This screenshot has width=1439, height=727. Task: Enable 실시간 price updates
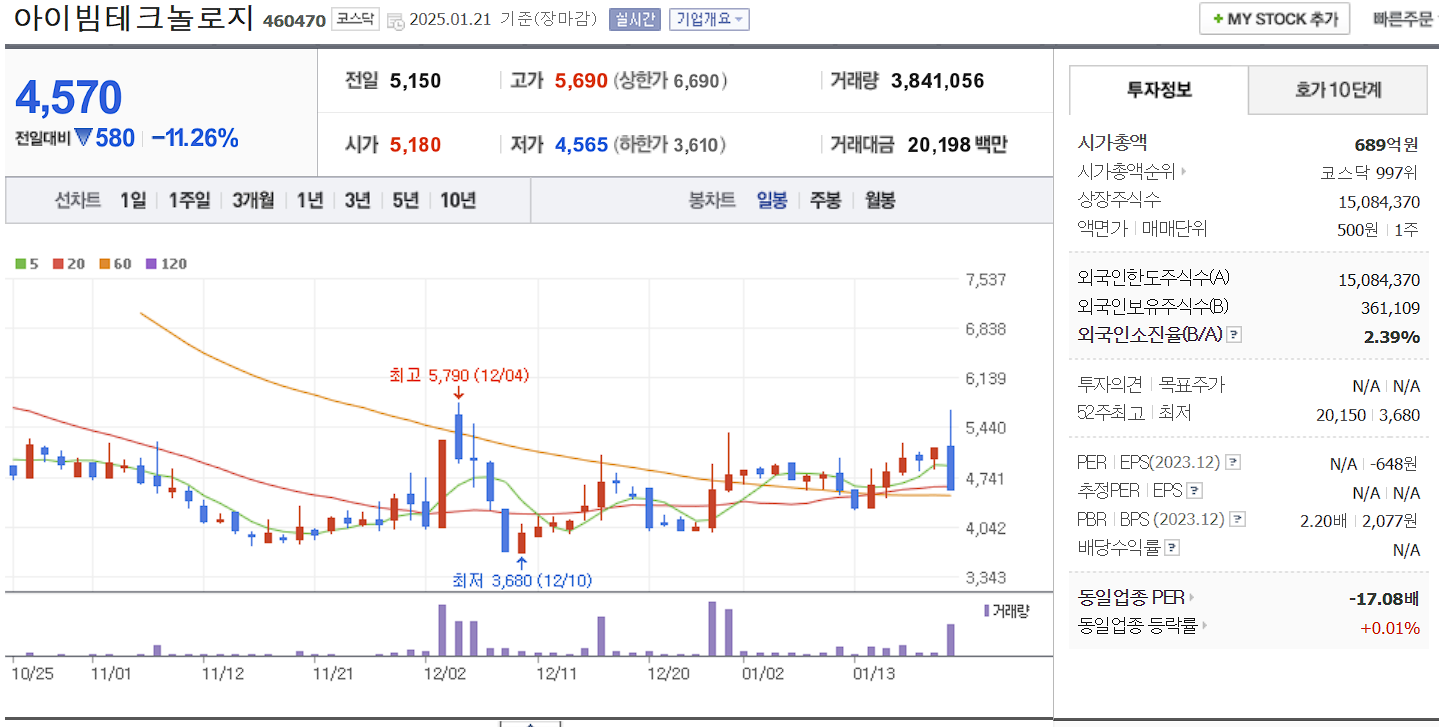pos(634,18)
